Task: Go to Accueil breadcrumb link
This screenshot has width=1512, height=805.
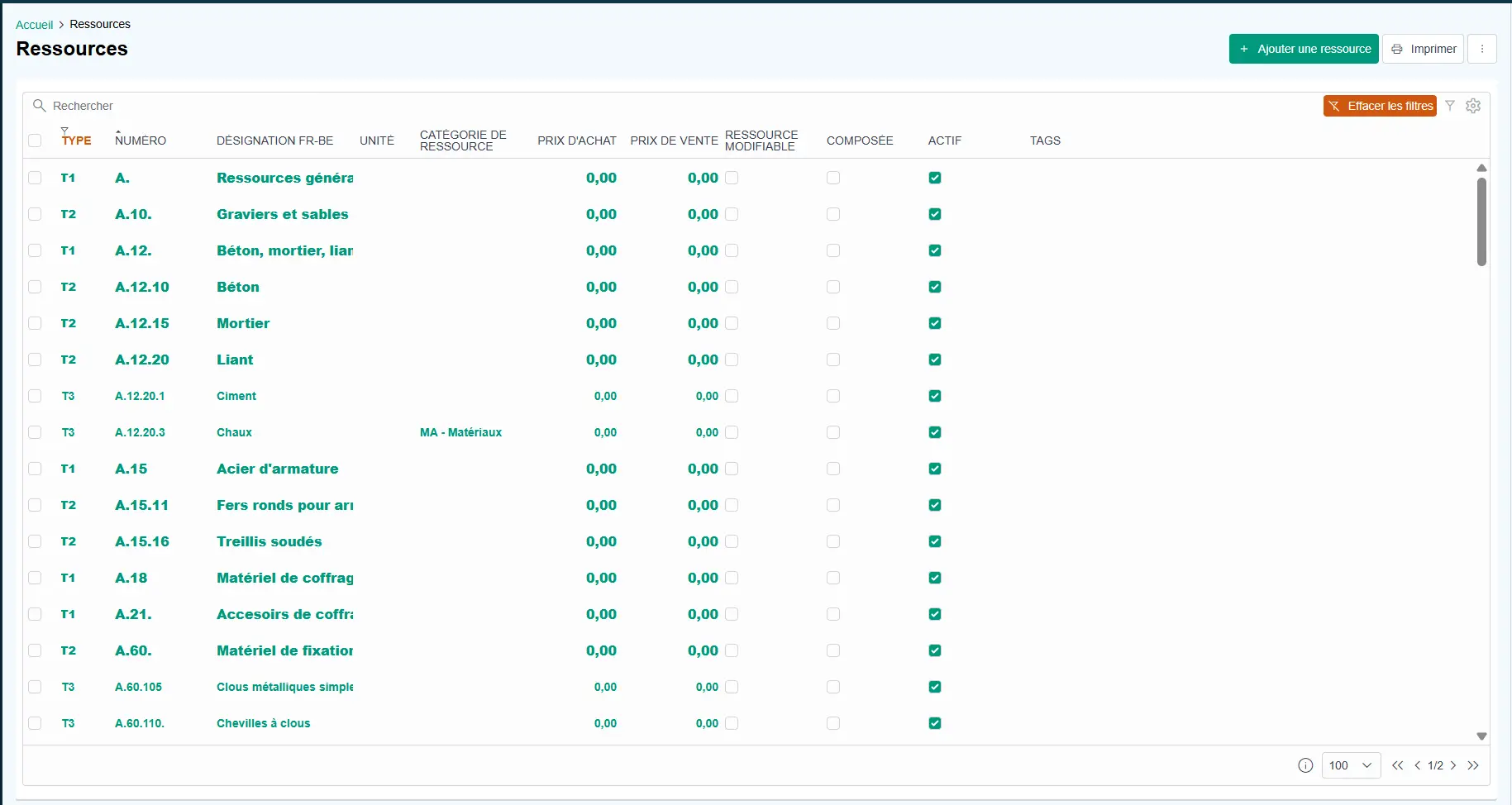Action: 34,25
